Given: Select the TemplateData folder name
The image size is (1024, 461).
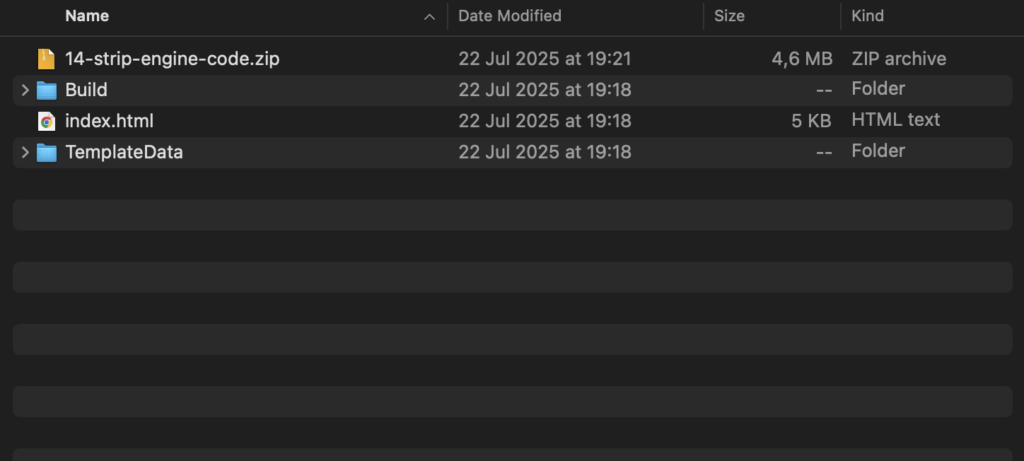Looking at the screenshot, I should tap(124, 152).
